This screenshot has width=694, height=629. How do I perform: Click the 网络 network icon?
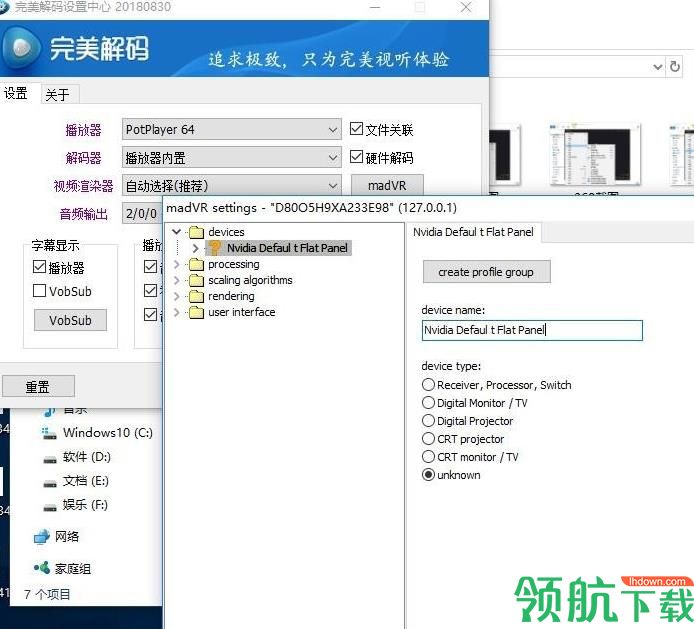pyautogui.click(x=42, y=536)
